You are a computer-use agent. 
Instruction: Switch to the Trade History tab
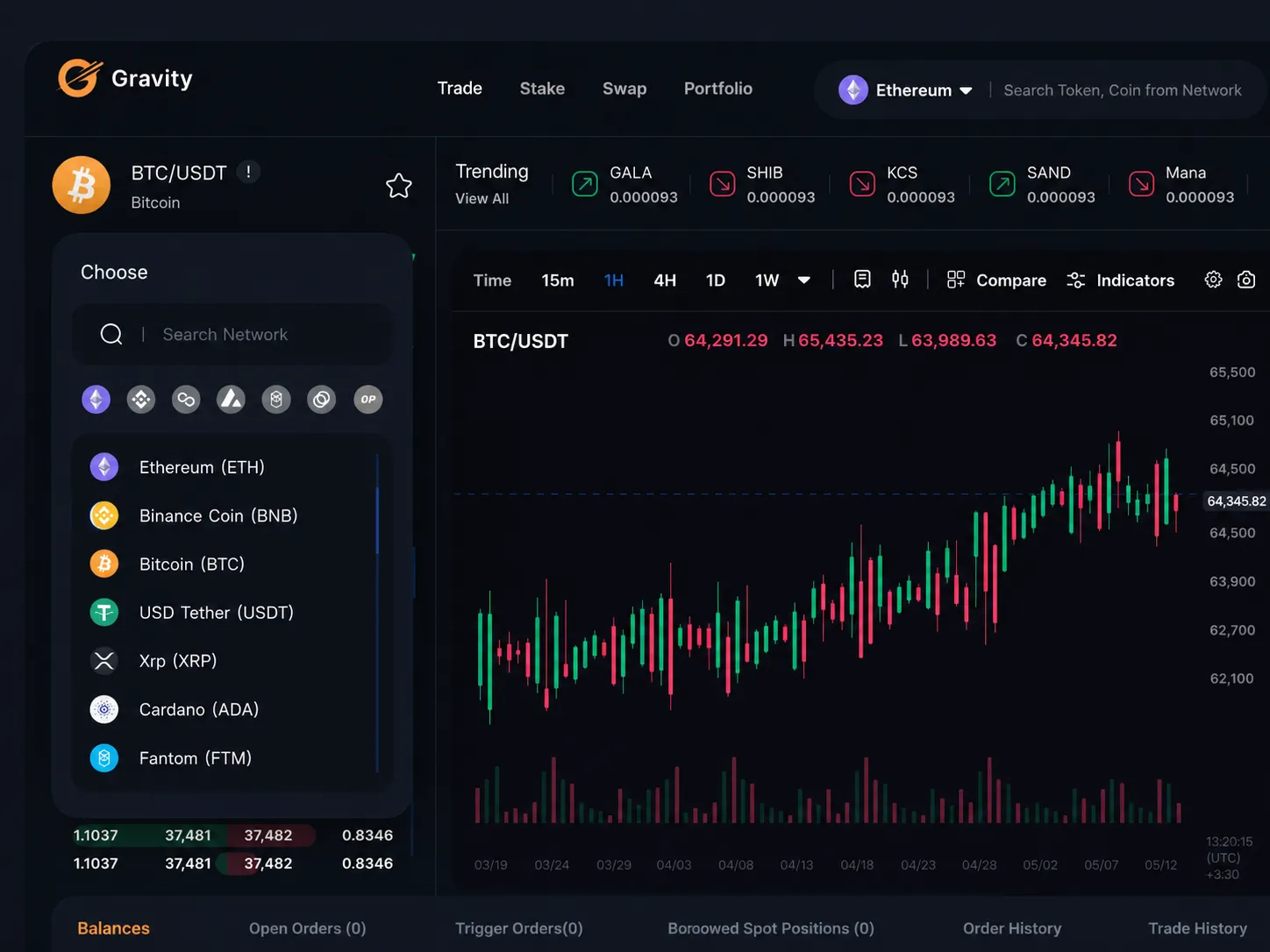(x=1197, y=928)
